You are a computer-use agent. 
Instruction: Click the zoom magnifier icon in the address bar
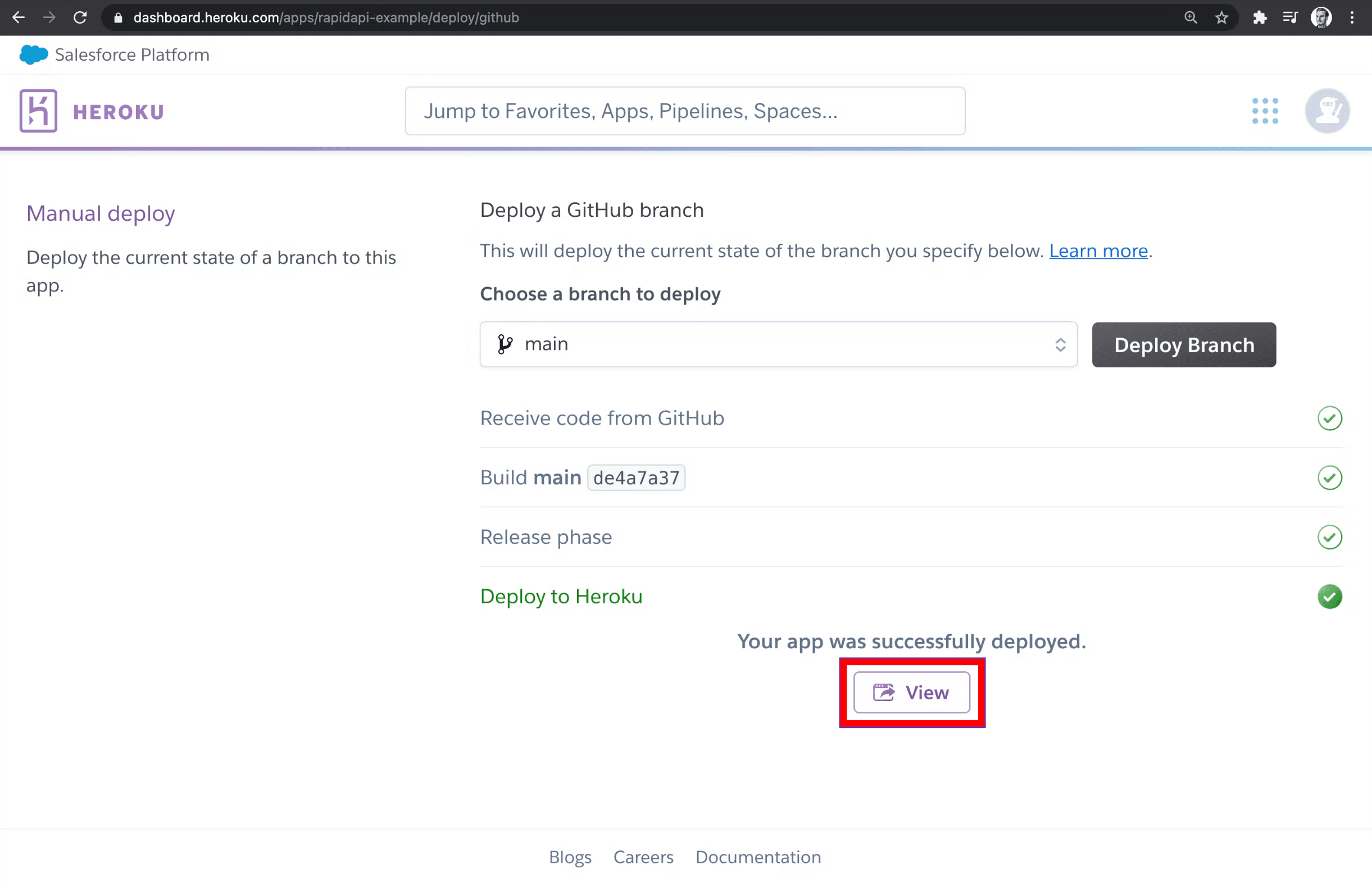(1191, 17)
